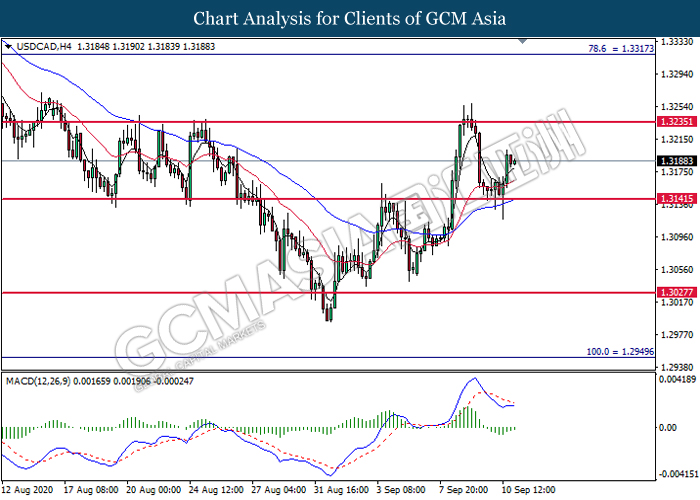Click the 24 Aug 12:00 date label

217,490
